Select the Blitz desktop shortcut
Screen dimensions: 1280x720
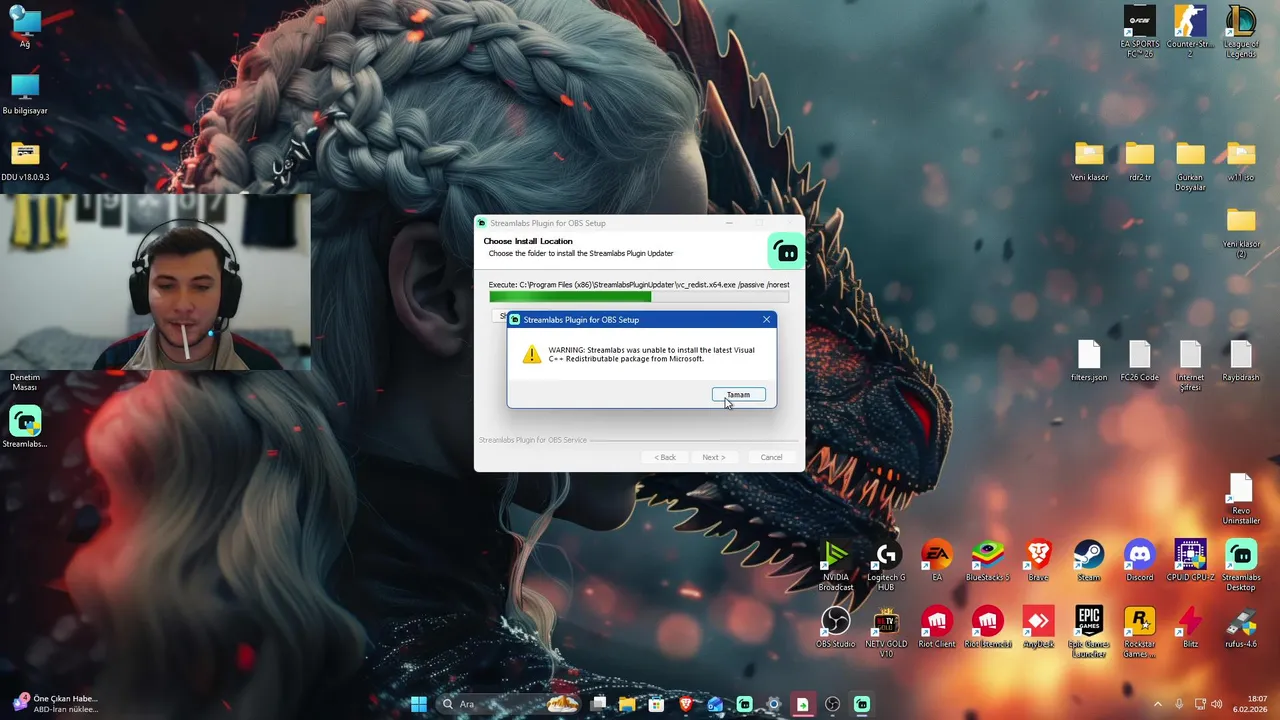tap(1190, 628)
